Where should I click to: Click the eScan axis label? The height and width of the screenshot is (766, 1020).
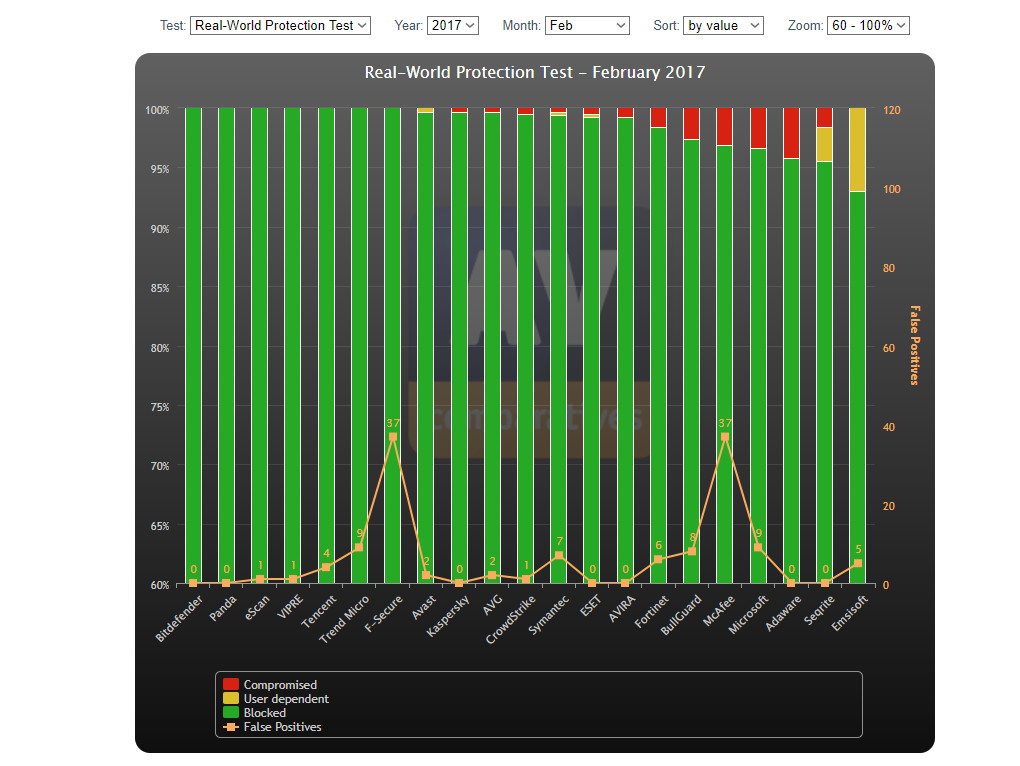click(257, 607)
